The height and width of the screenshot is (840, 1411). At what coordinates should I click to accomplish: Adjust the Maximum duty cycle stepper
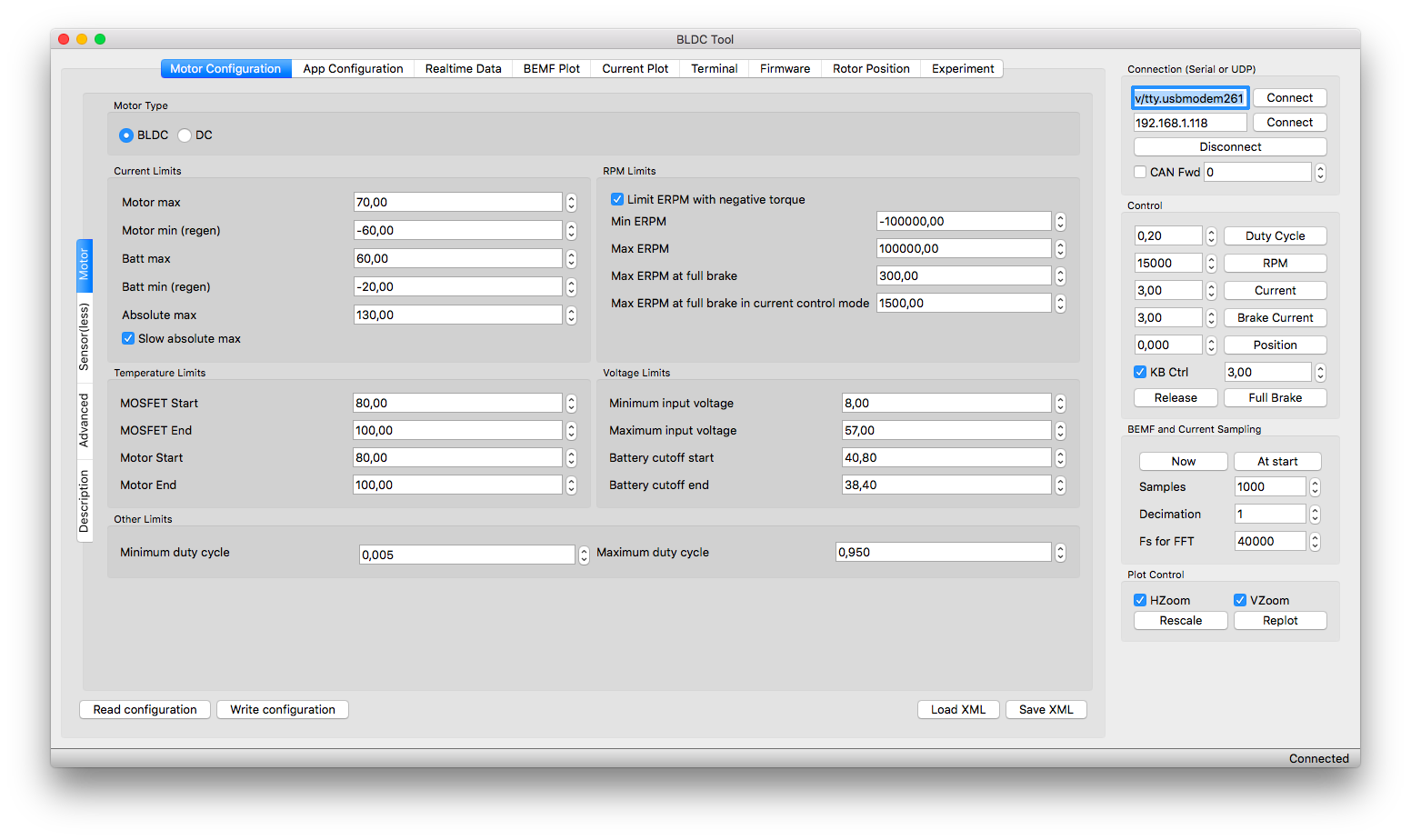[1060, 553]
